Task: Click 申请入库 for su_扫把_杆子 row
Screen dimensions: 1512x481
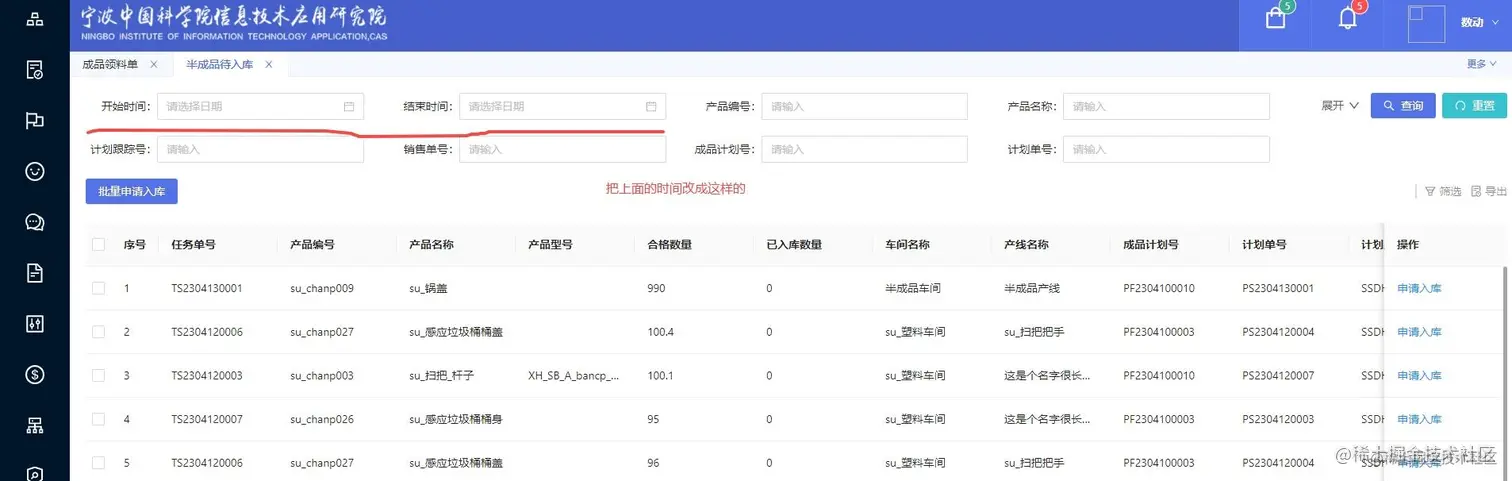Action: 1419,375
